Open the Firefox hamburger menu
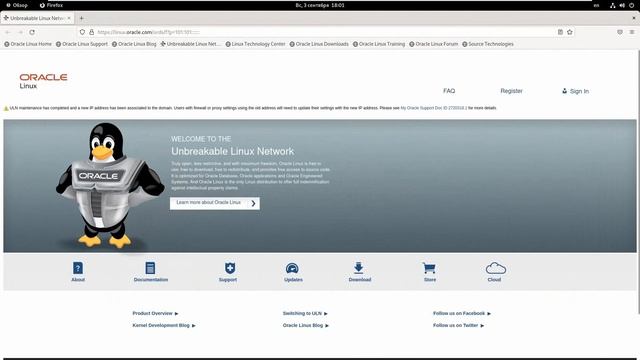The height and width of the screenshot is (360, 640). pyautogui.click(x=632, y=32)
